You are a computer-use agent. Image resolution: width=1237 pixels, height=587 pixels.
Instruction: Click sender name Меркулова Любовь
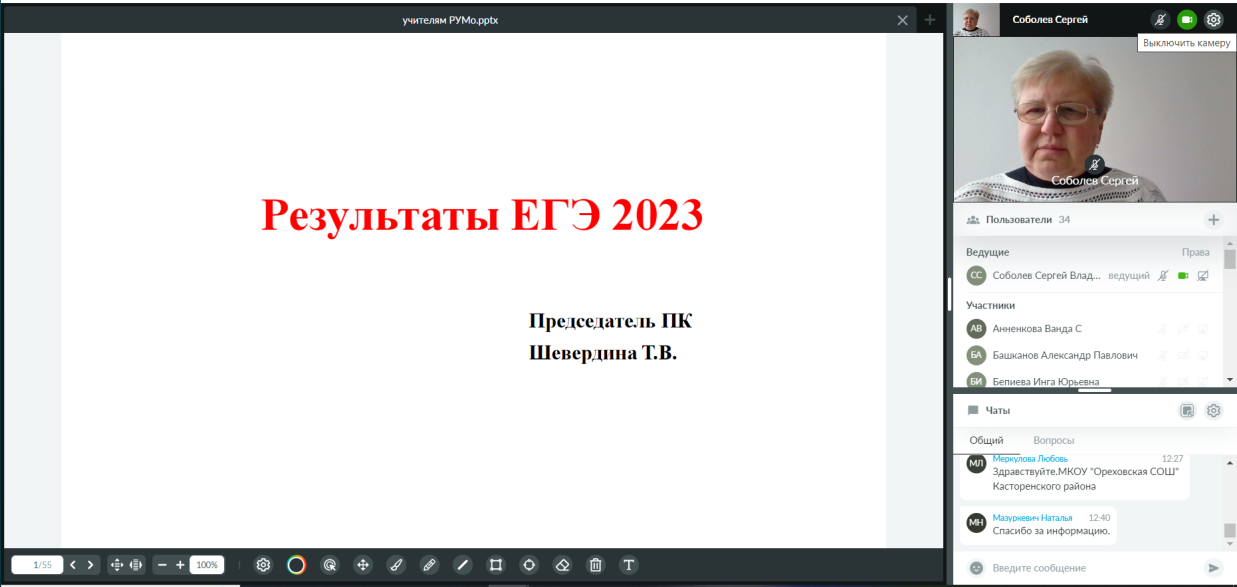click(1029, 459)
